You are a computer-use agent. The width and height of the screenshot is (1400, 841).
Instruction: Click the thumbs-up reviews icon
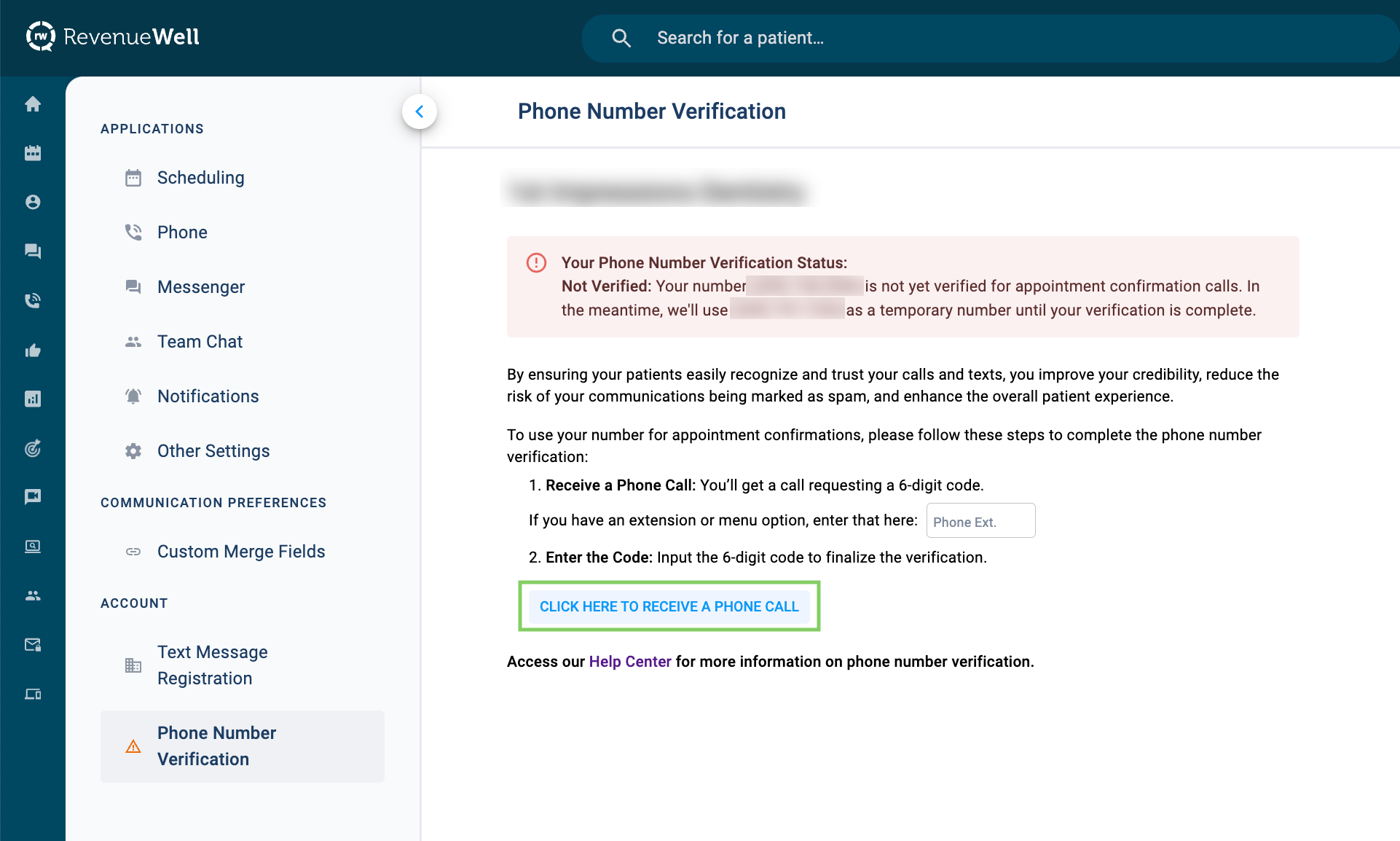click(33, 351)
